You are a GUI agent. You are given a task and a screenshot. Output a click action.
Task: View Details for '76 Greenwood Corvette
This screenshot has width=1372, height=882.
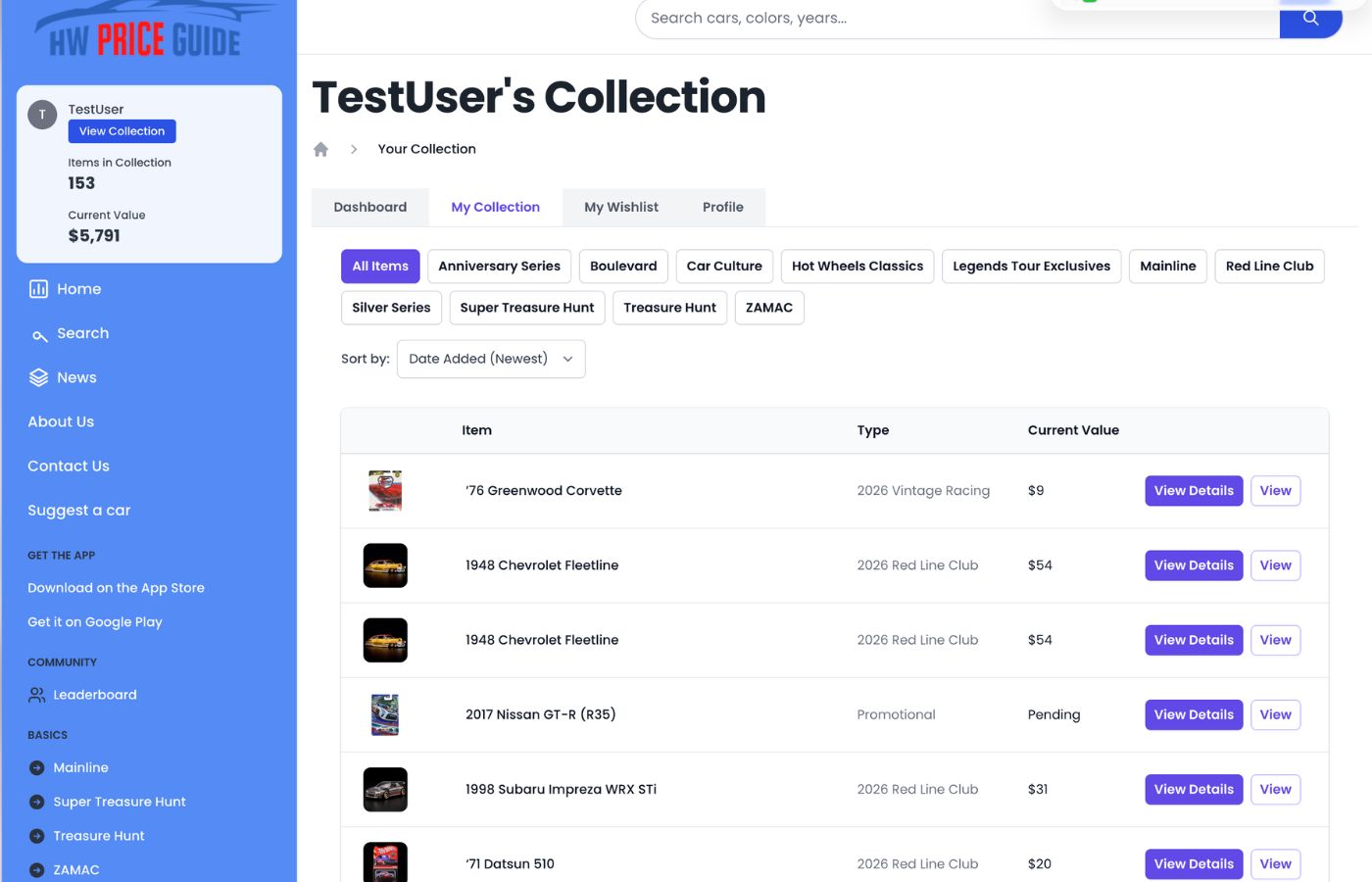1194,491
